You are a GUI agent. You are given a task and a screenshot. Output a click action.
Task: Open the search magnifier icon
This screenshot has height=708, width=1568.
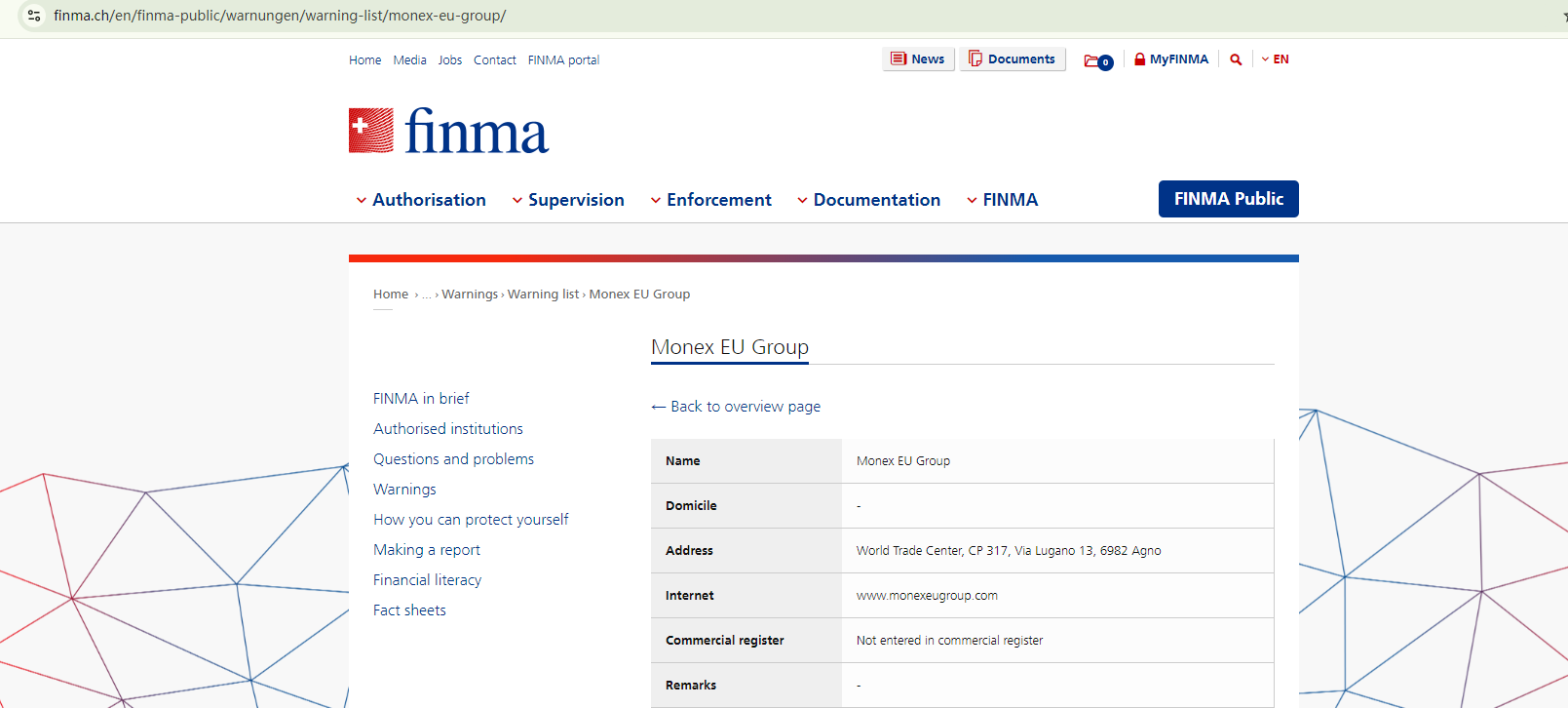coord(1236,59)
